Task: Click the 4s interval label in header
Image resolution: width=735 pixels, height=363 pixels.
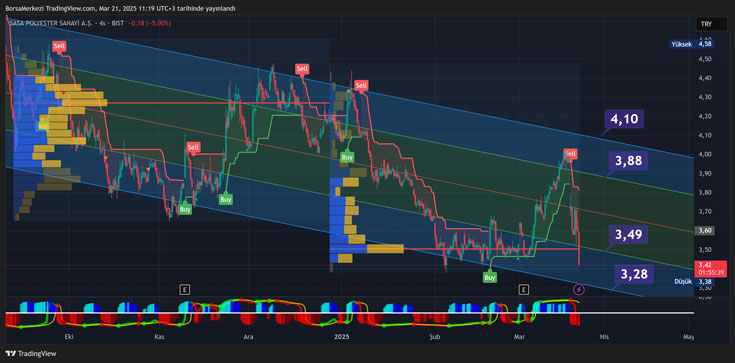Action: 102,23
